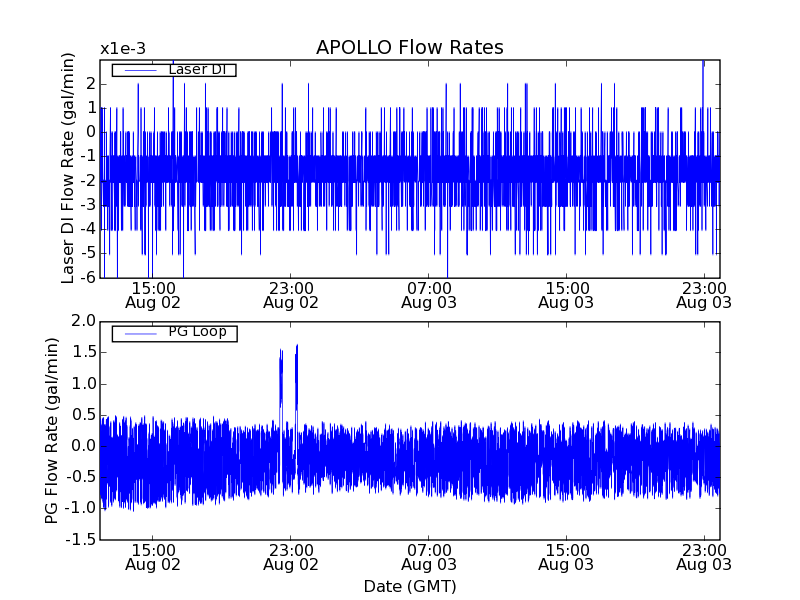Select the PG Loop legend box
800x600 pixels.
[x=174, y=333]
